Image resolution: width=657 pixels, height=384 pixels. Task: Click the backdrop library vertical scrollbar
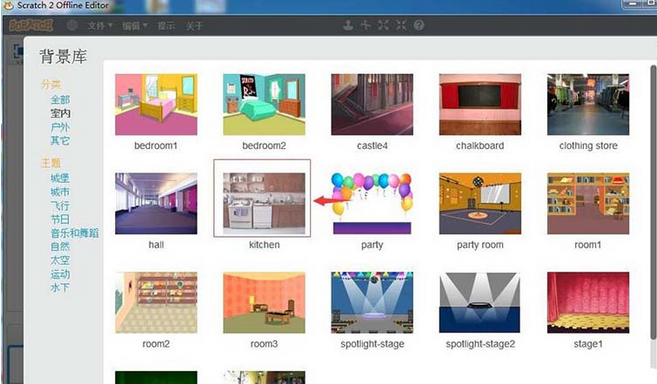click(653, 201)
